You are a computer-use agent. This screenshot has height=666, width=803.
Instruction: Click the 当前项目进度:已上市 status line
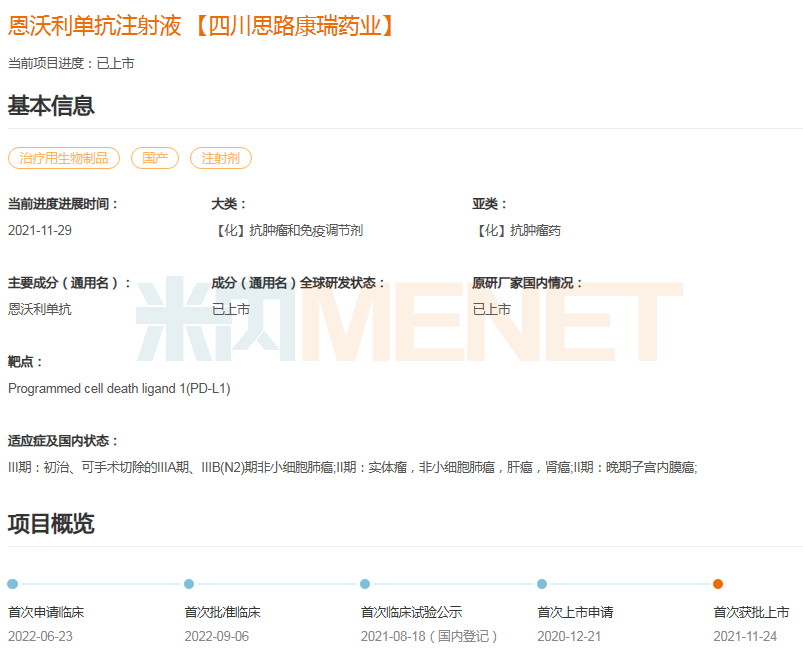coord(71,63)
